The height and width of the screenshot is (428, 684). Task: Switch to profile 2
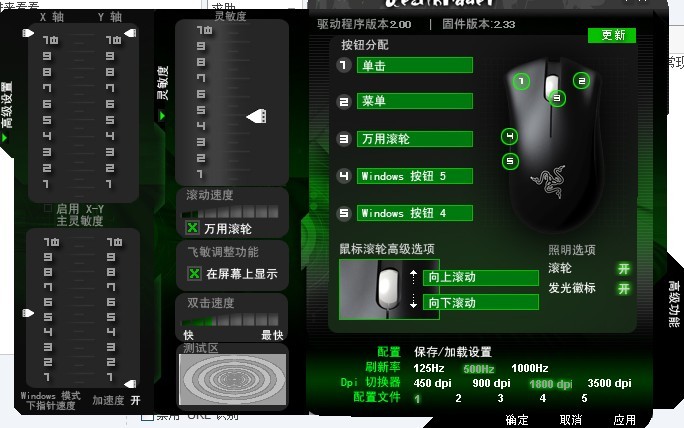click(x=458, y=398)
